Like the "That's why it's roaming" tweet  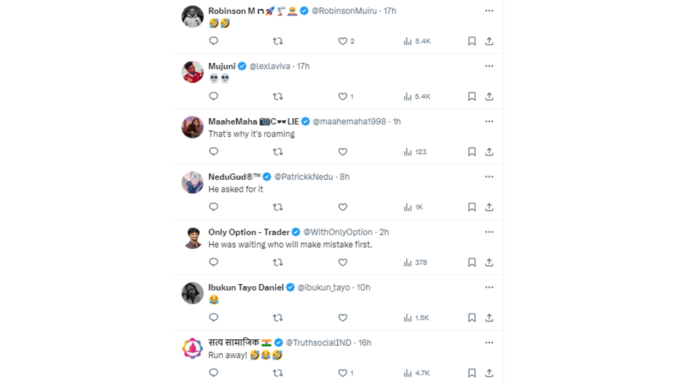click(x=343, y=151)
